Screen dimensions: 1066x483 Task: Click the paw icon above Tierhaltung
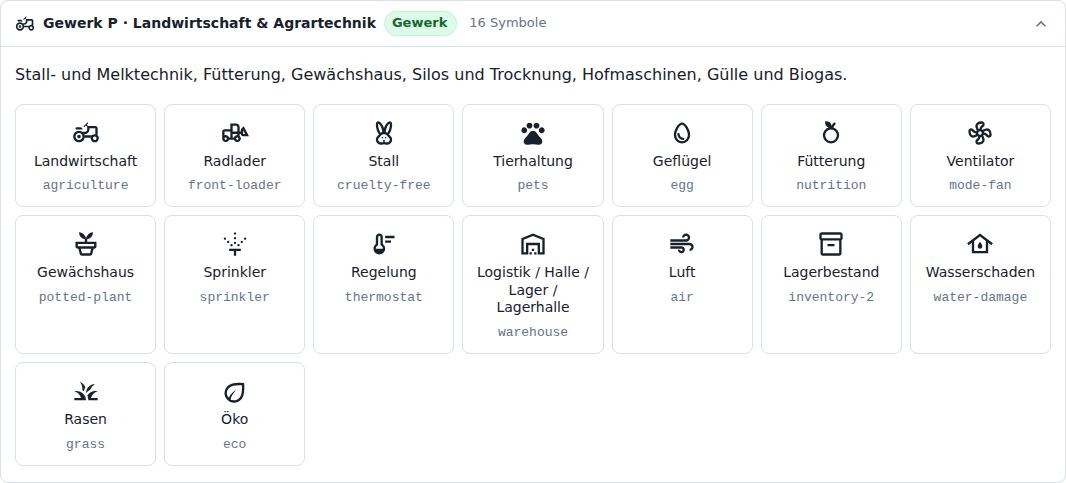click(x=533, y=133)
